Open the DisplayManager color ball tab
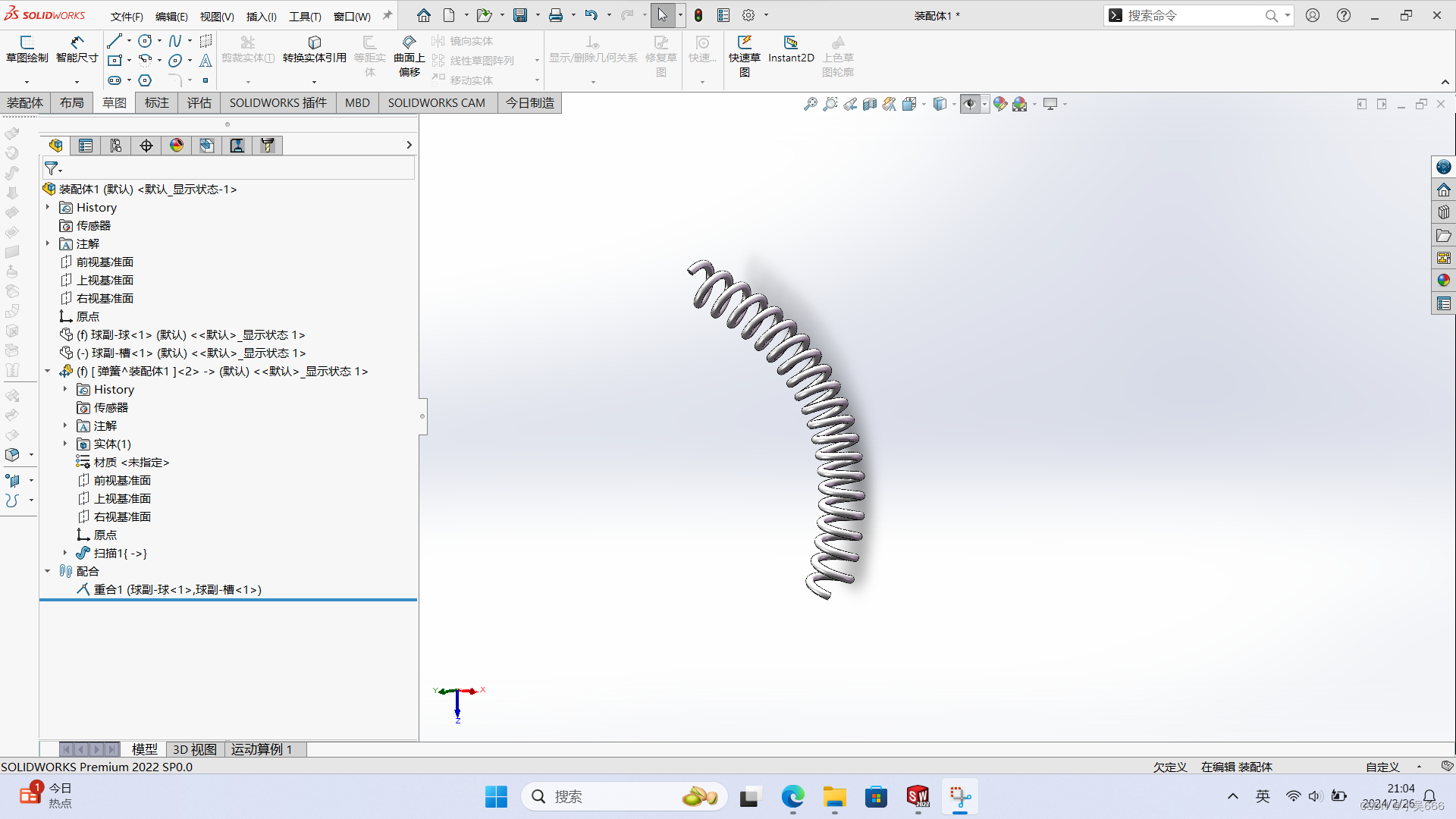The width and height of the screenshot is (1456, 819). [x=177, y=146]
